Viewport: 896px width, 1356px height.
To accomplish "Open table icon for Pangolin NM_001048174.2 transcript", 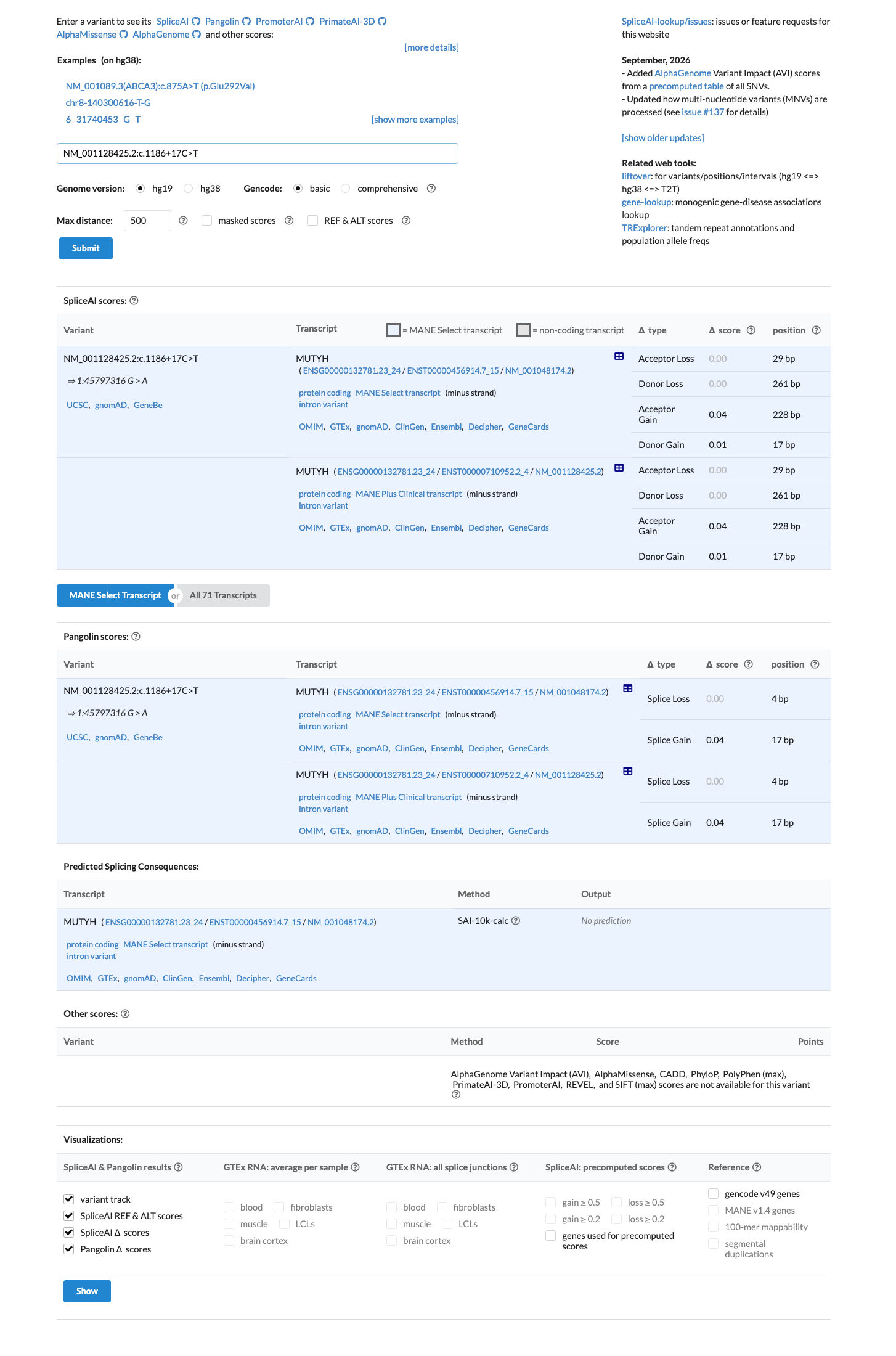I will point(628,688).
